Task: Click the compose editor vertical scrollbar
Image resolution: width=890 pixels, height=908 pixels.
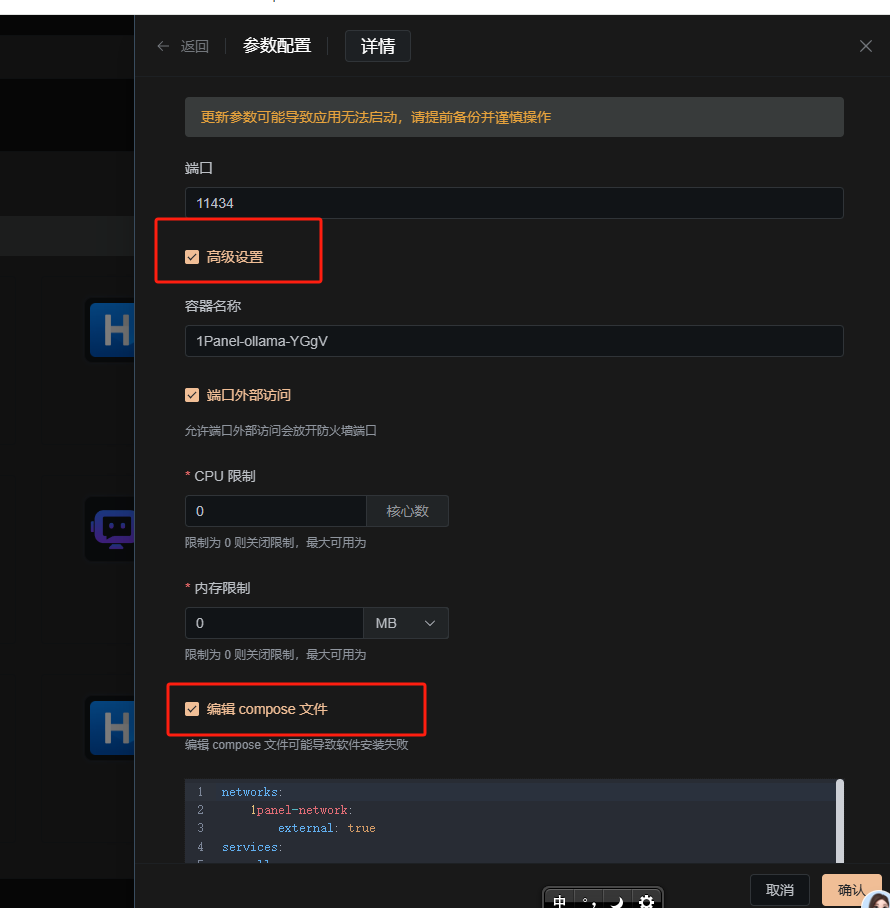Action: tap(840, 821)
